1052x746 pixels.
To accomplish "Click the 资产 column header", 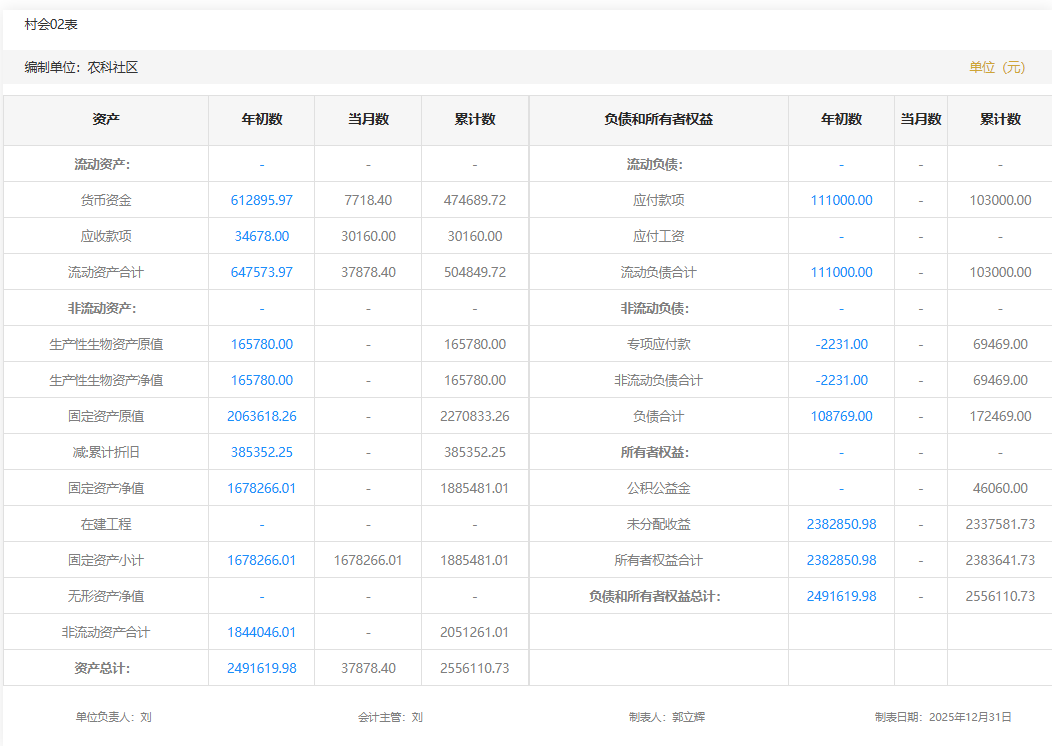I will tap(106, 119).
